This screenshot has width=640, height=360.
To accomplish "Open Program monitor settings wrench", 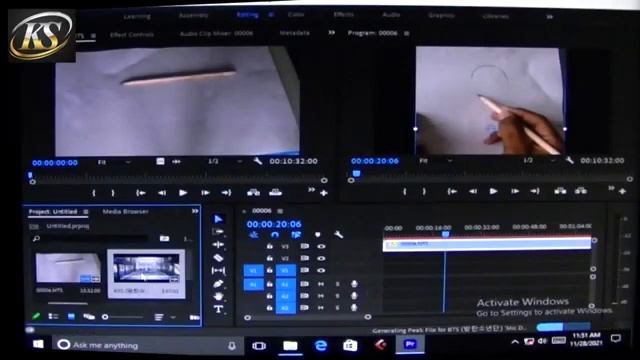I will 569,160.
